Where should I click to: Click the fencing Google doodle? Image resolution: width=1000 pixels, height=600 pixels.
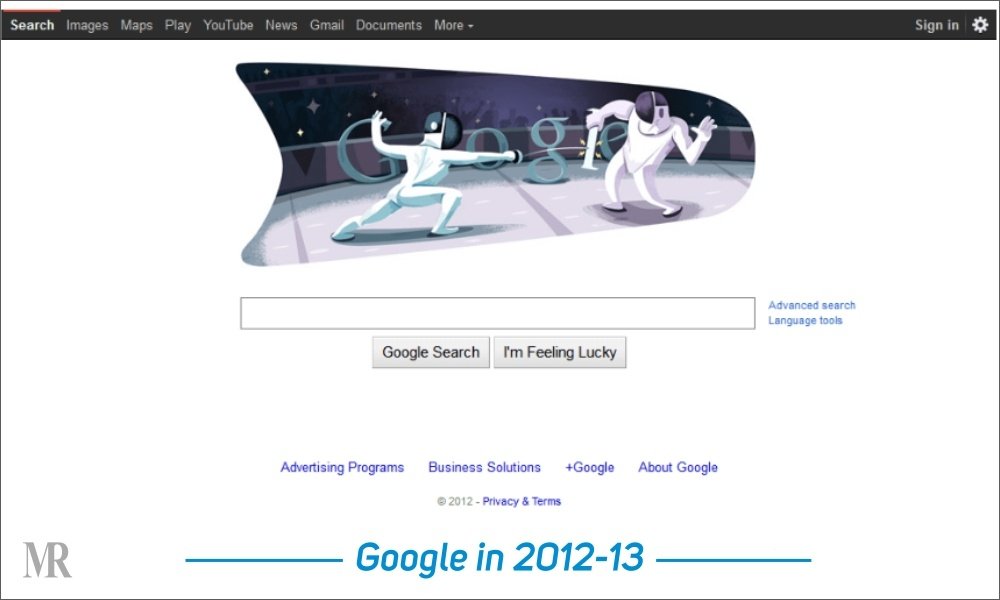click(x=496, y=163)
